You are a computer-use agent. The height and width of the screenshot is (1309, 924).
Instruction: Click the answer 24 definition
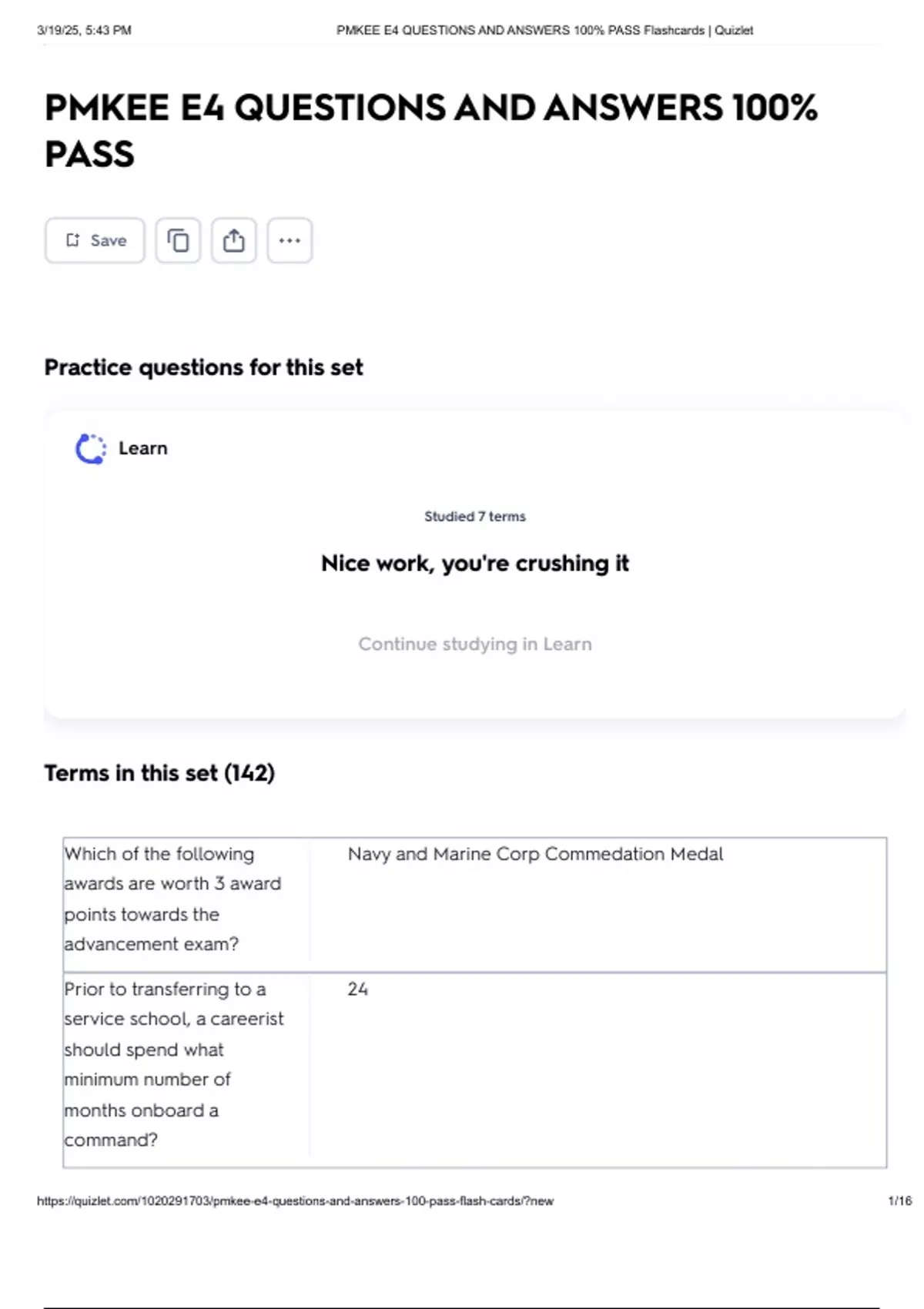tap(357, 989)
